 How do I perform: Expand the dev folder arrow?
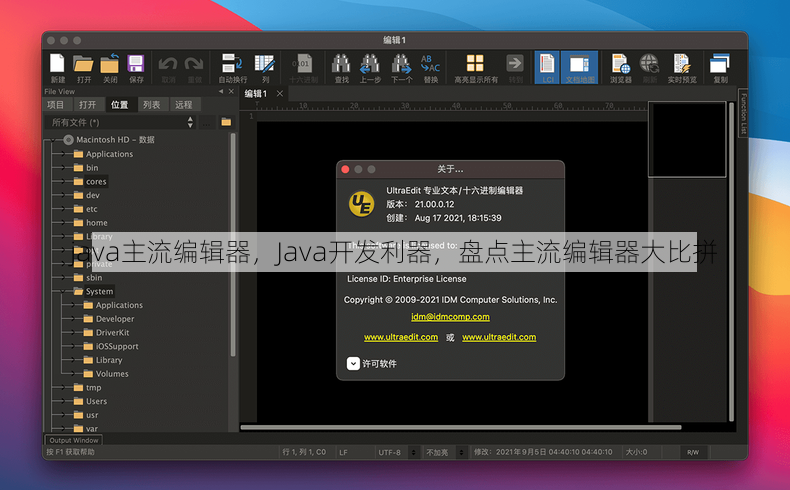[63, 195]
